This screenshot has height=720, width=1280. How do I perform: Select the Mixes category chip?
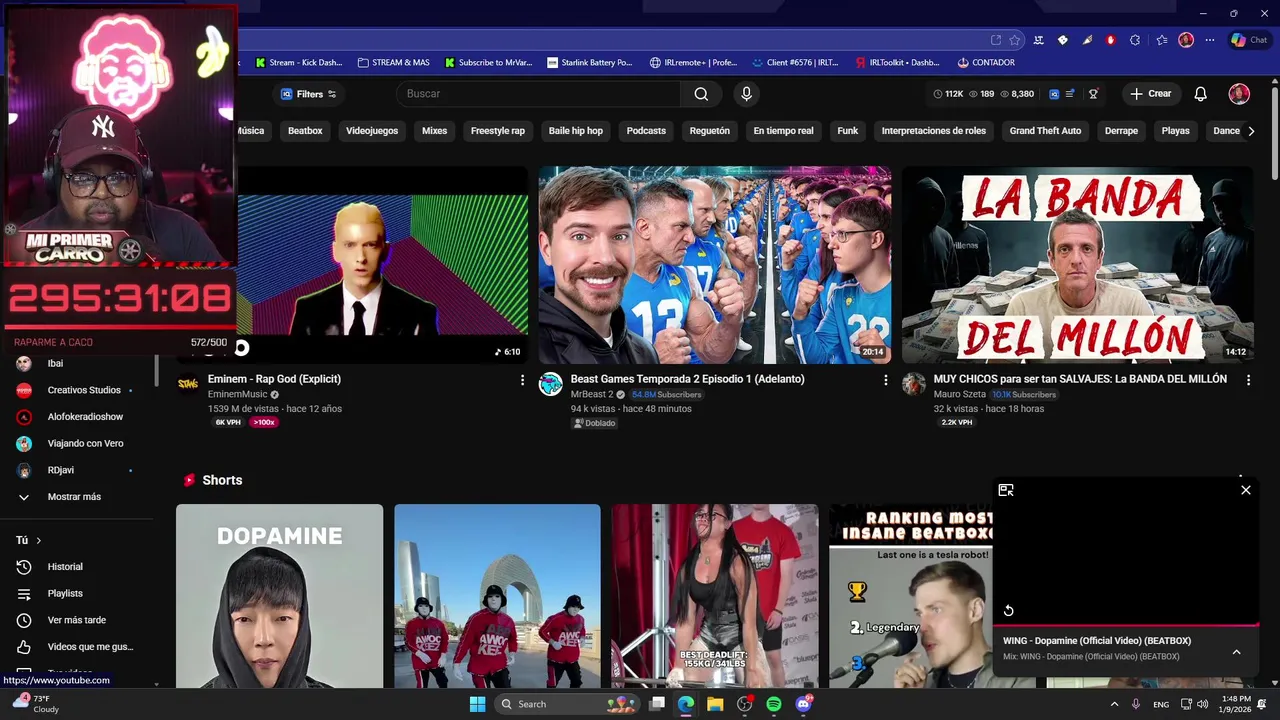[434, 131]
